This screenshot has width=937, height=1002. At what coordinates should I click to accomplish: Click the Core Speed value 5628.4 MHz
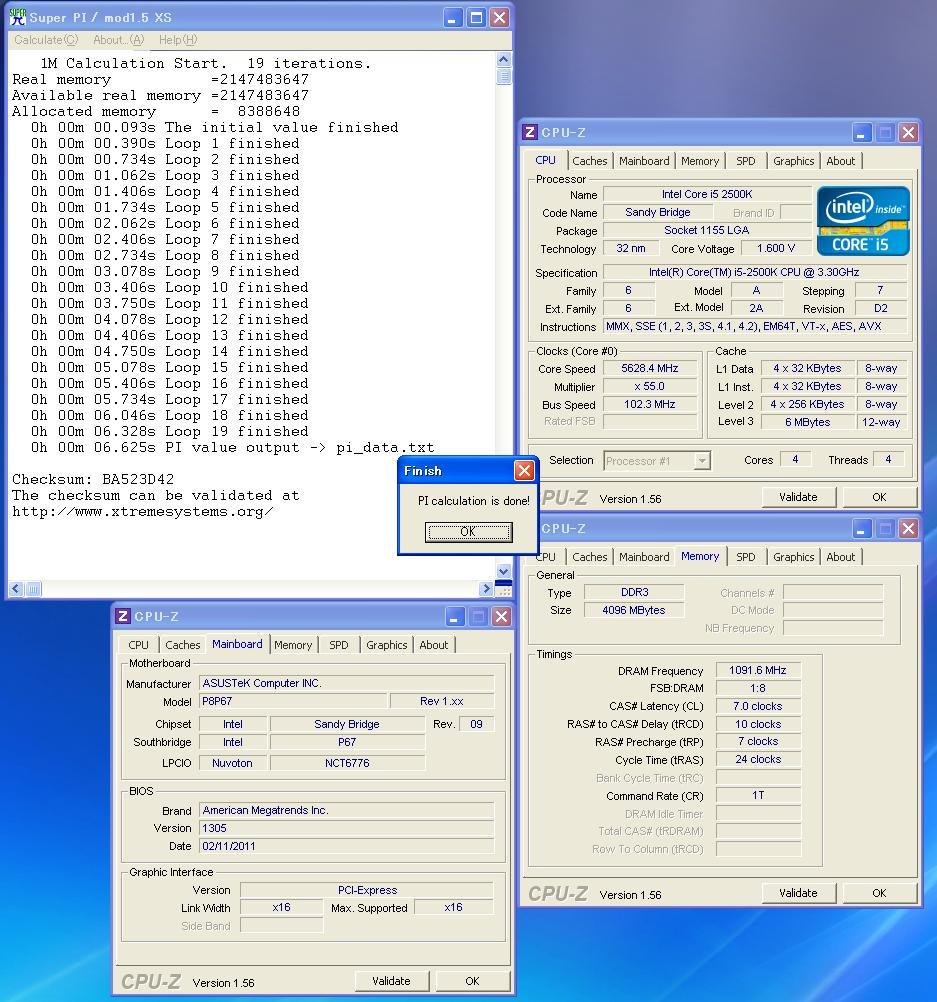point(649,369)
